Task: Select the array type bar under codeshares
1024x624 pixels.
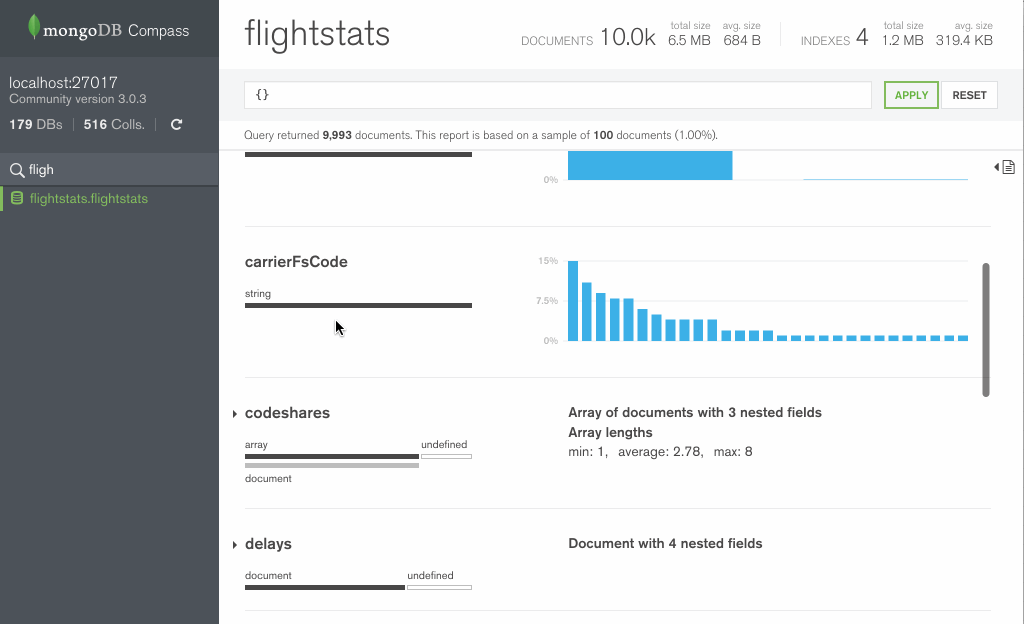Action: point(331,456)
